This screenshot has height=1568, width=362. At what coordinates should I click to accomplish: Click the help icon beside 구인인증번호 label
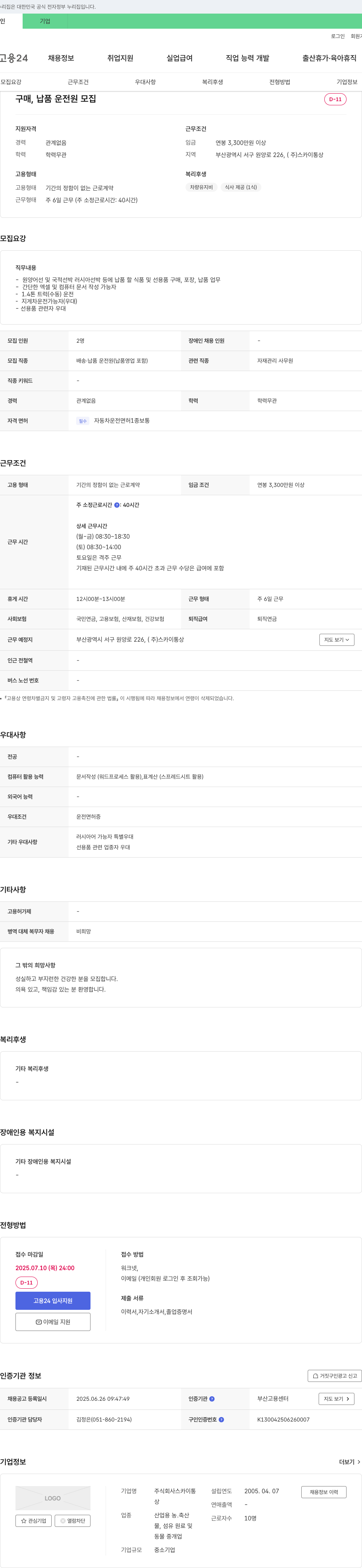[x=221, y=1420]
